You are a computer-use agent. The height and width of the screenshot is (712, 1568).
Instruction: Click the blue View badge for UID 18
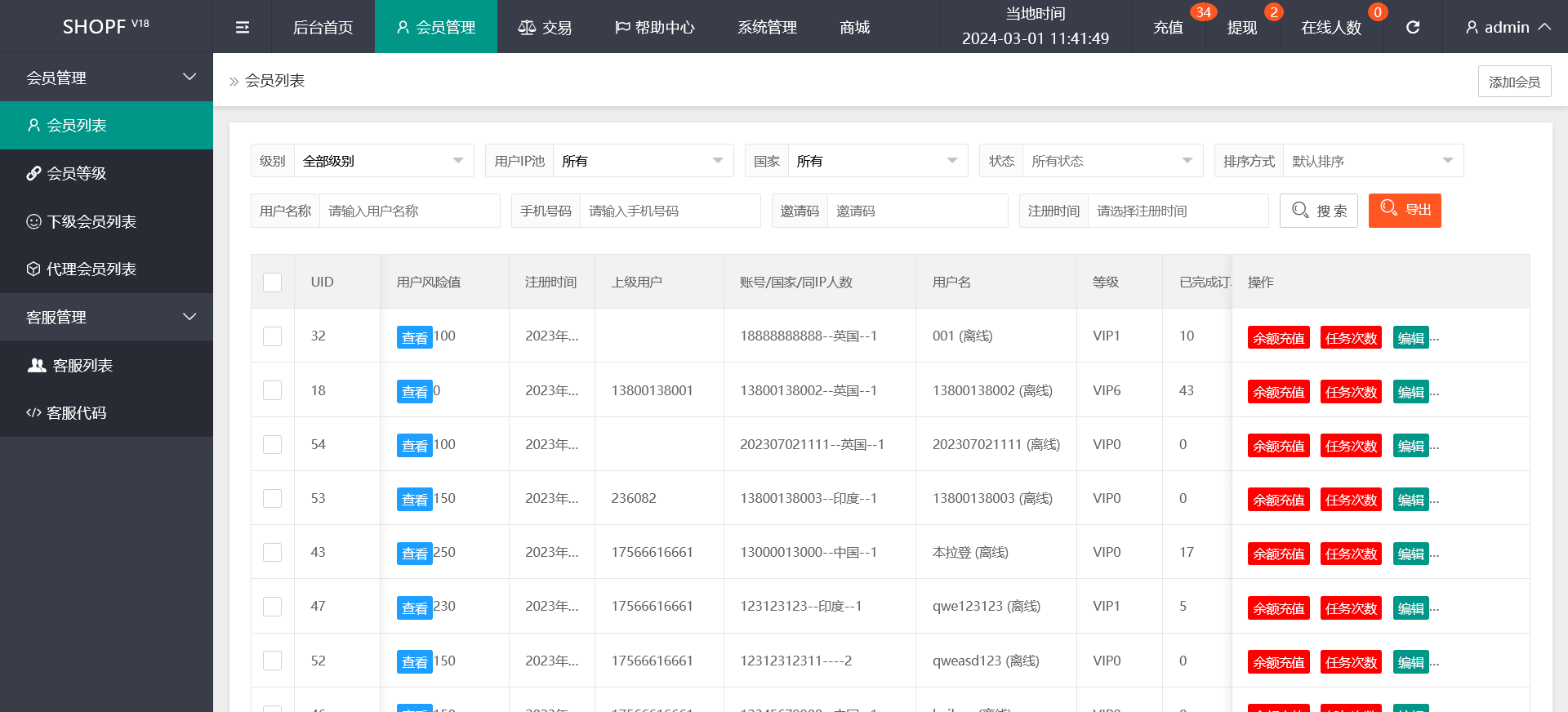point(414,392)
